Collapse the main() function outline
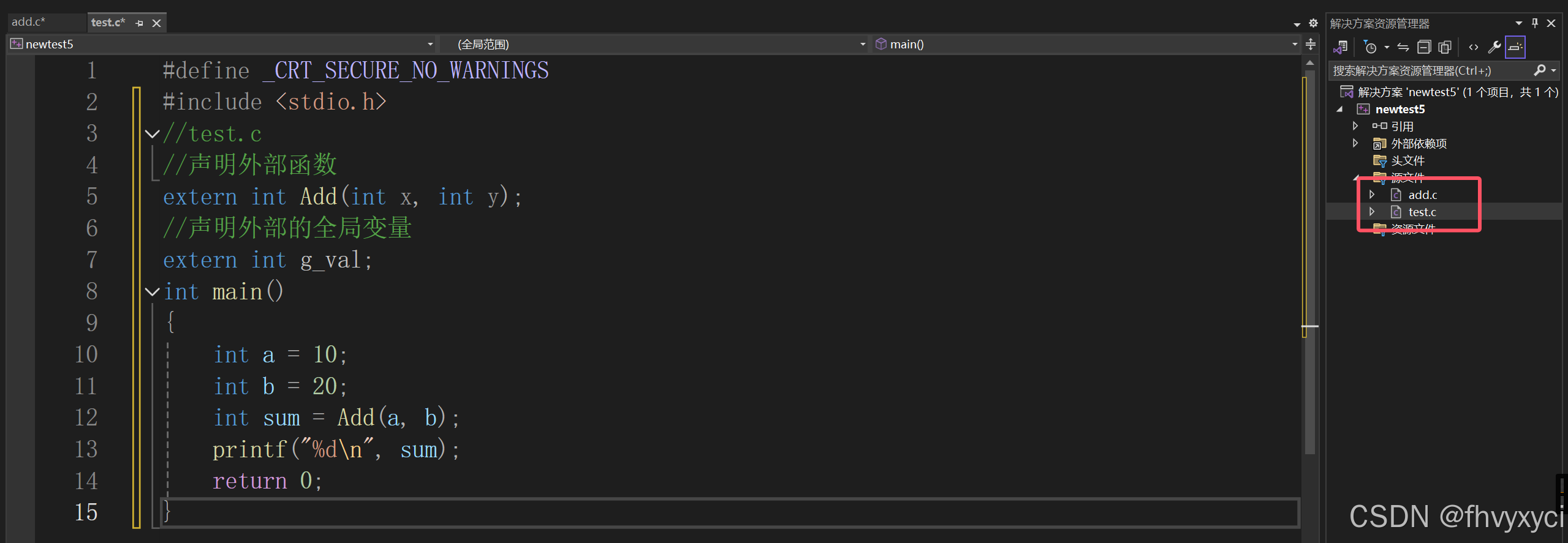This screenshot has width=1568, height=543. click(152, 291)
